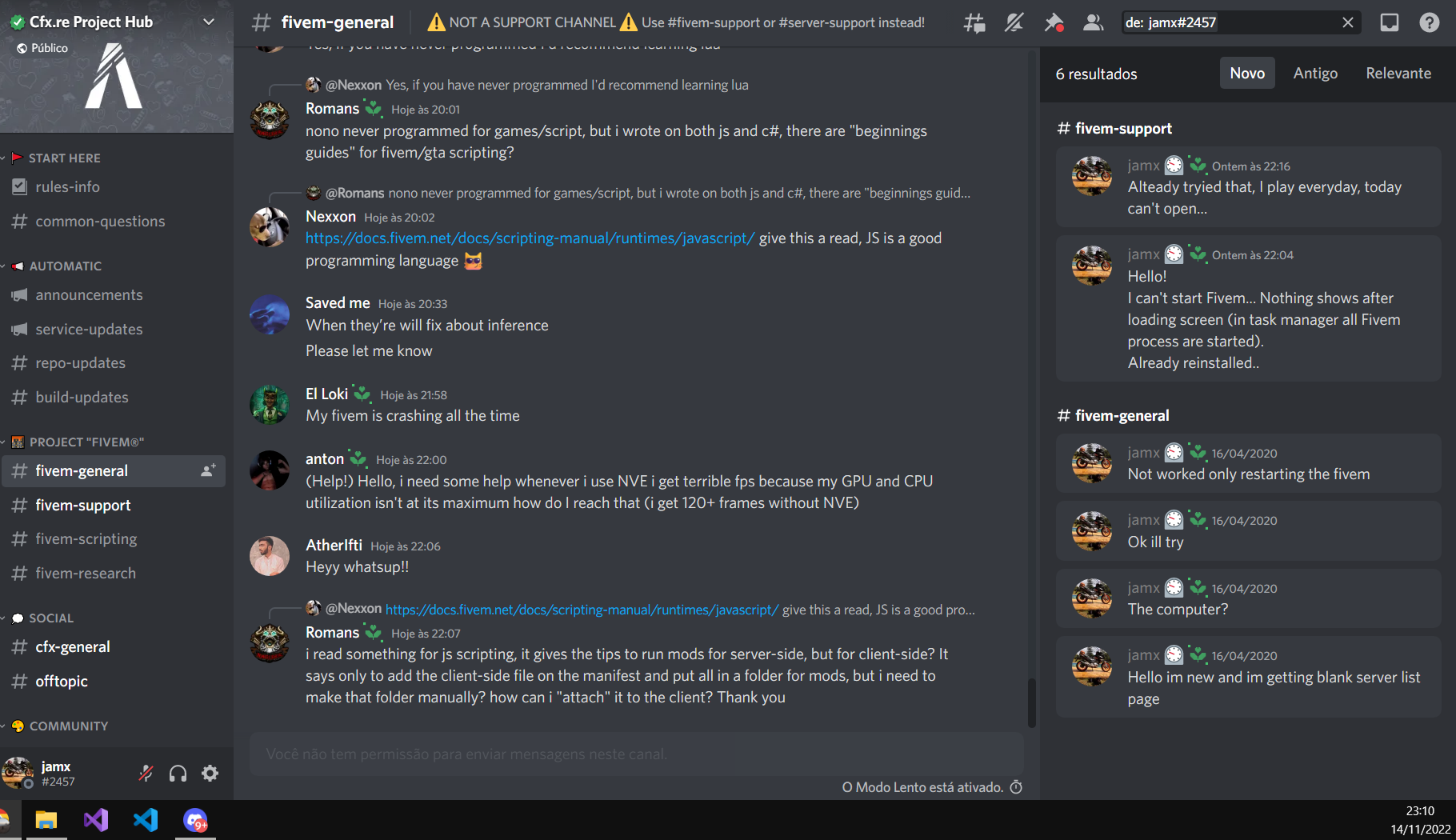Click jamx user avatar in bottom panel
This screenshot has width=1456, height=840.
[x=17, y=772]
